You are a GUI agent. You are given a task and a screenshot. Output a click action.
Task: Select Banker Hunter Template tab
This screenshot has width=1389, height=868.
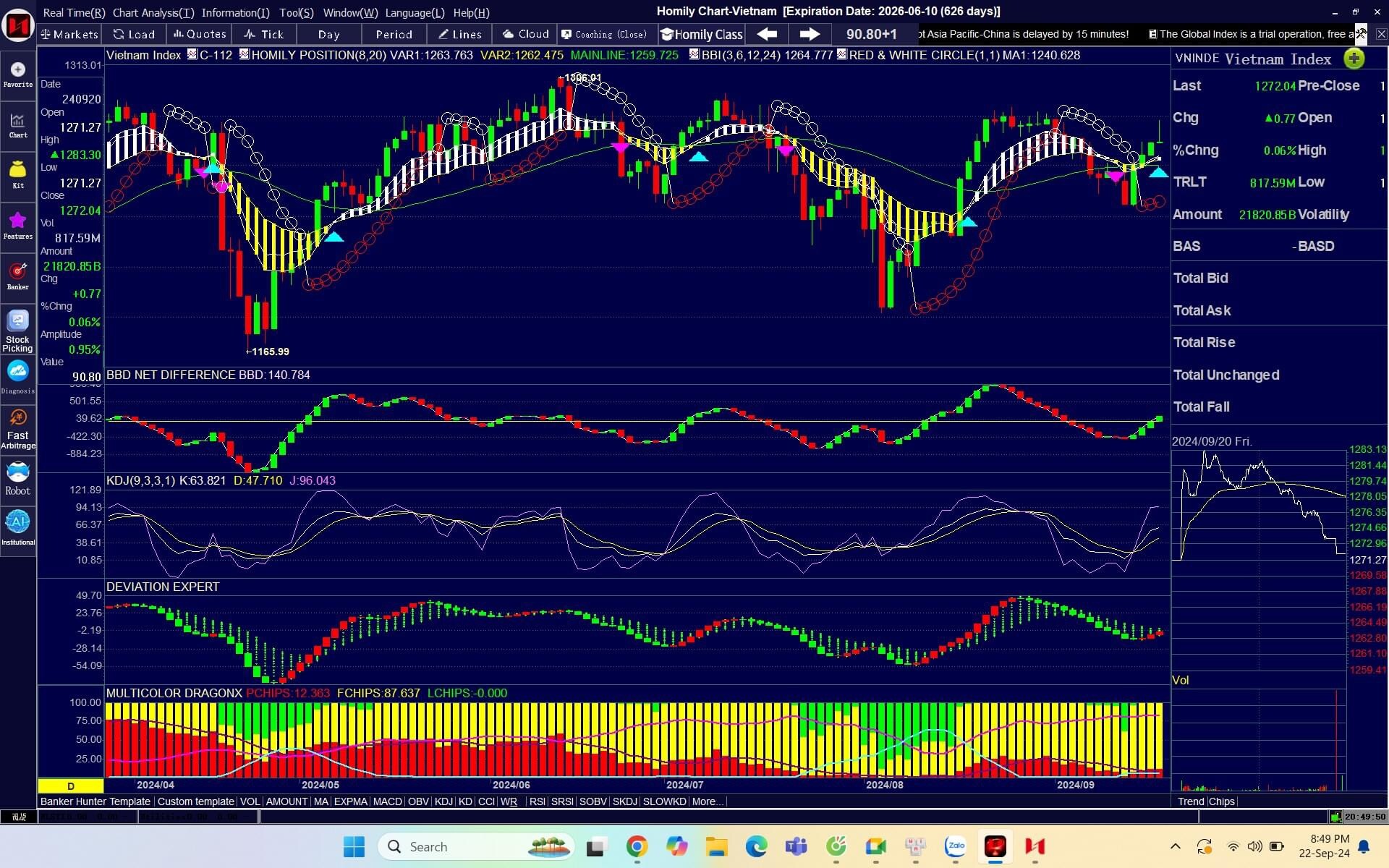95,801
